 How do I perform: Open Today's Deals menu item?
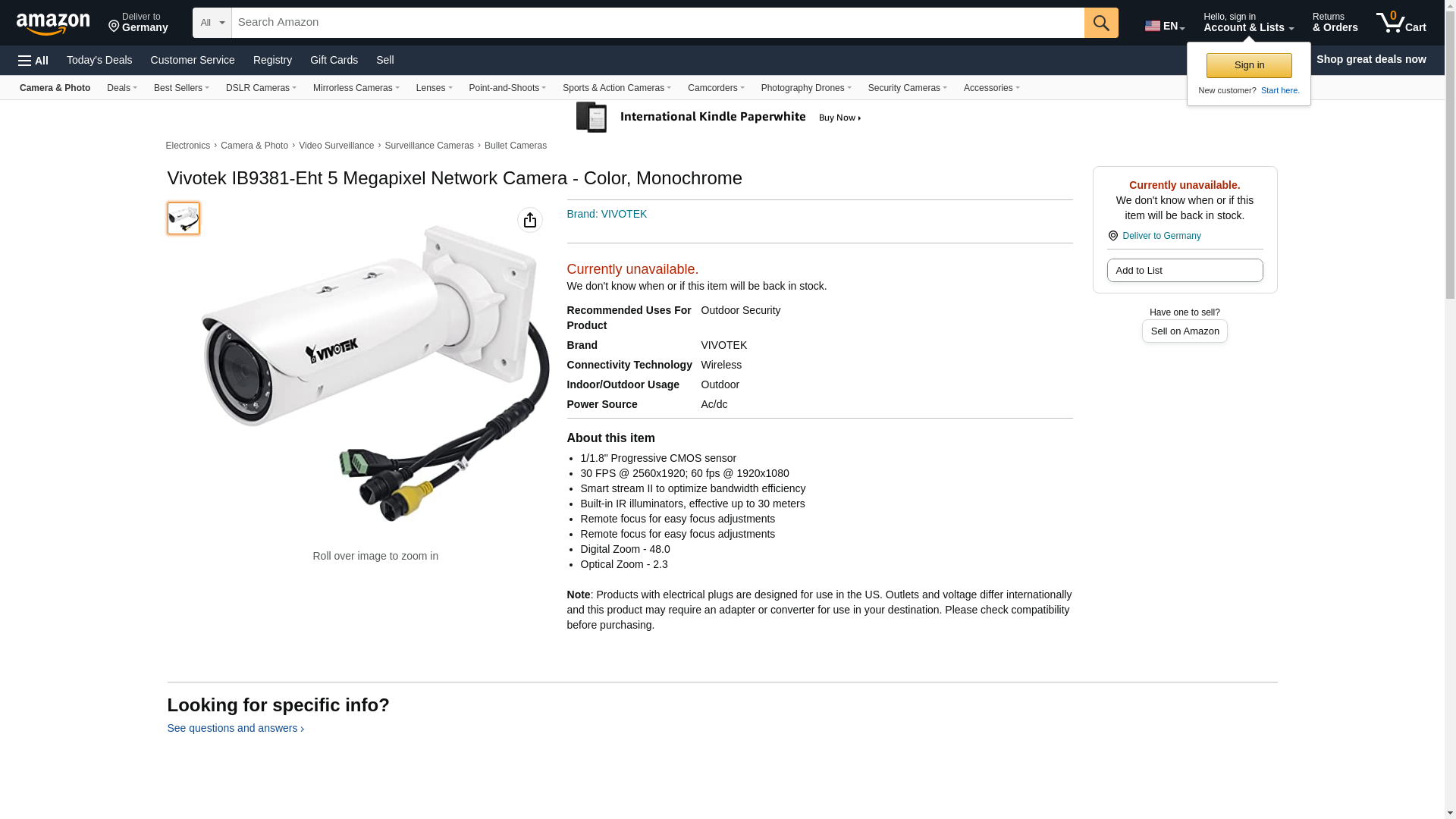pos(99,60)
